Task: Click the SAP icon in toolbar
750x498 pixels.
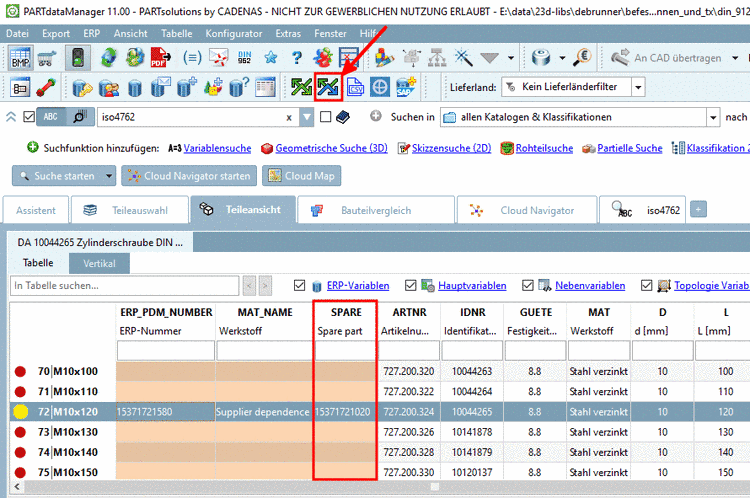Action: click(x=405, y=87)
